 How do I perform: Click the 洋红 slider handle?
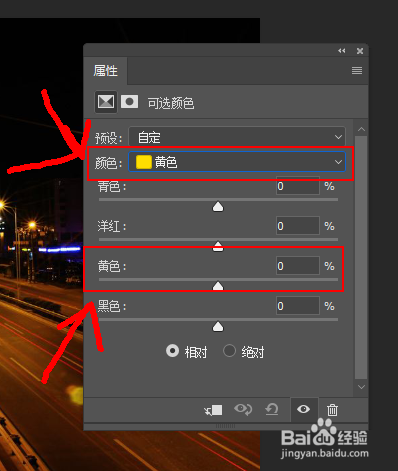218,246
